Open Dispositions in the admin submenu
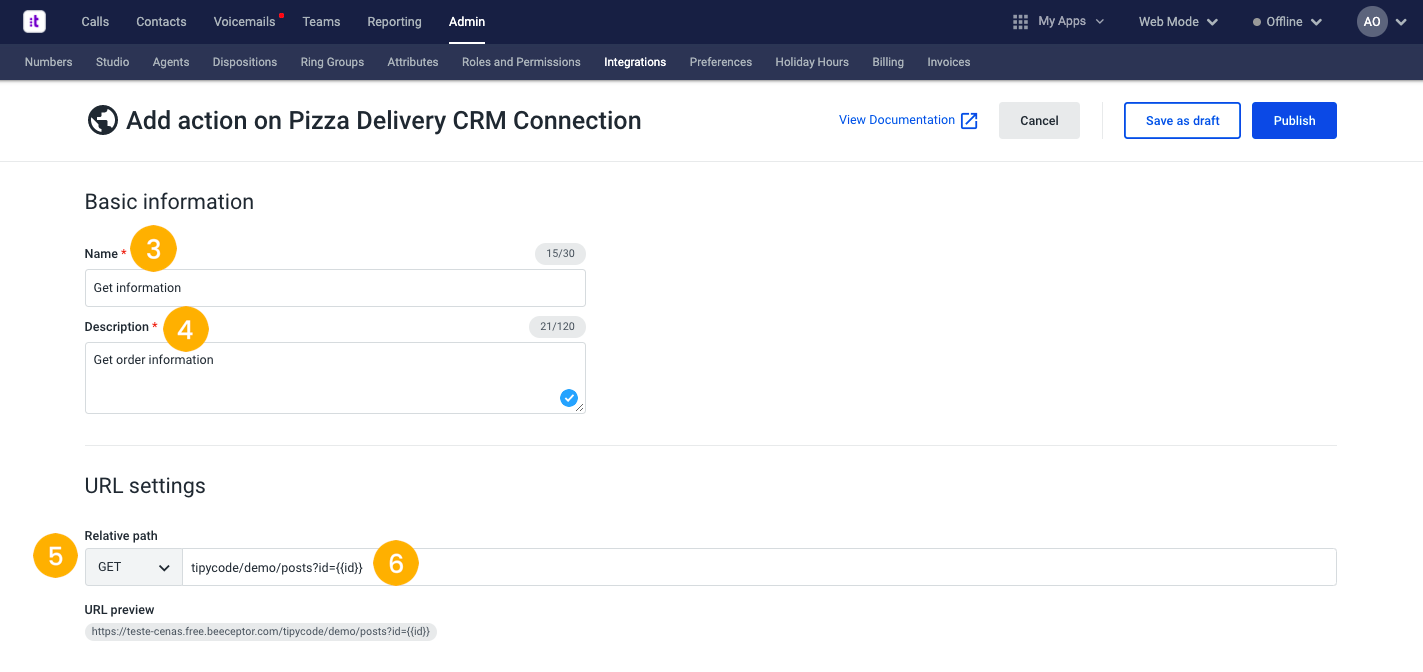 pos(245,62)
